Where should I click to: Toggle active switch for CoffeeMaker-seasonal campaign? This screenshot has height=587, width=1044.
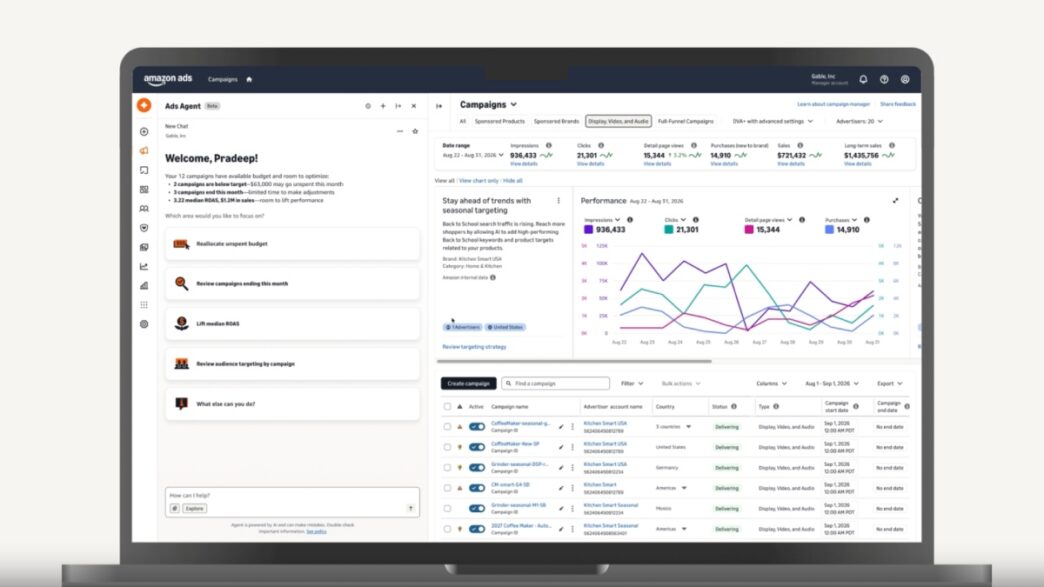coord(477,427)
